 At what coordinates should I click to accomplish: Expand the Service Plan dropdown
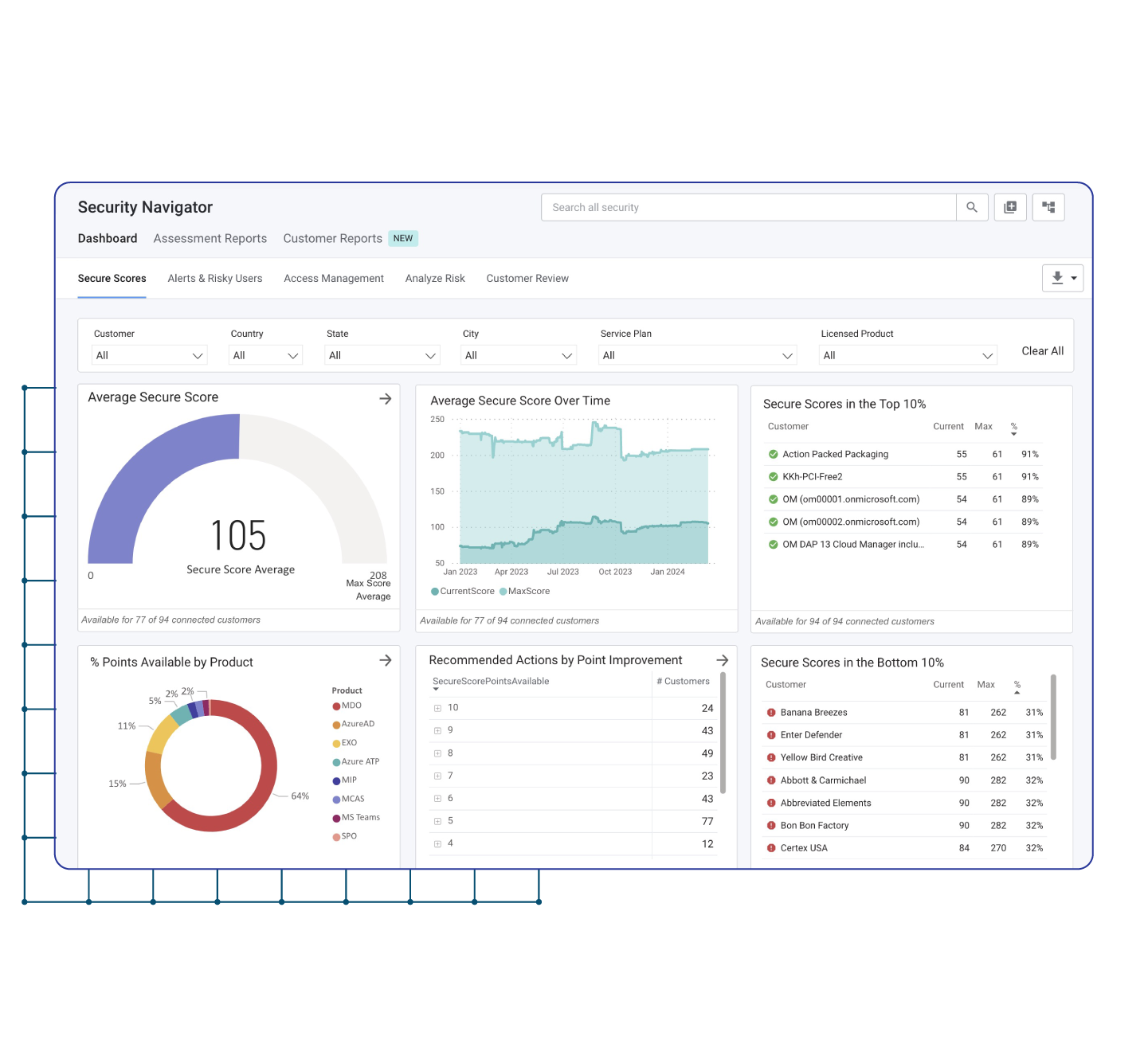pyautogui.click(x=697, y=355)
